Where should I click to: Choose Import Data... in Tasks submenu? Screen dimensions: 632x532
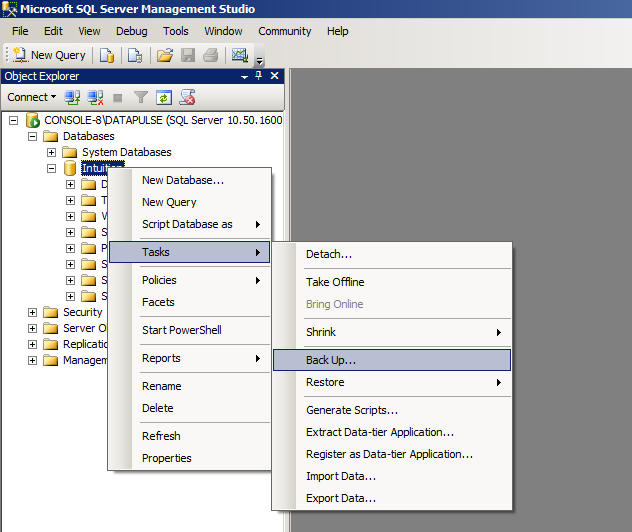[x=392, y=476]
